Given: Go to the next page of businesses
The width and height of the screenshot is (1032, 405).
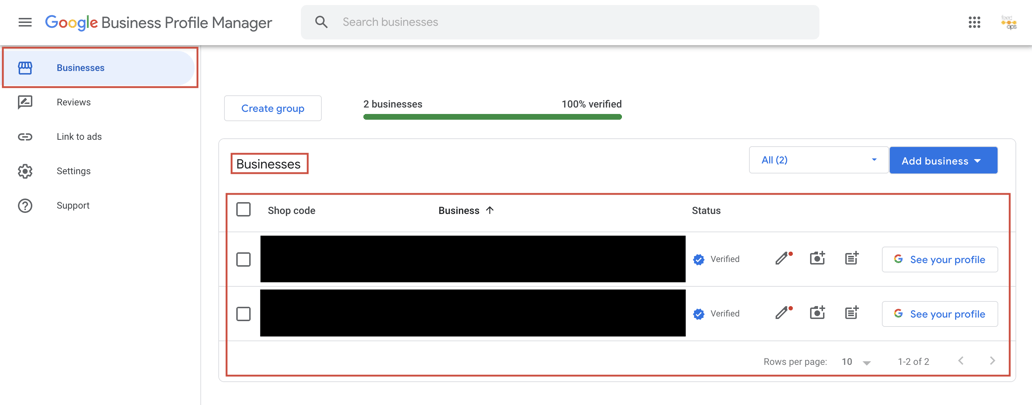Looking at the screenshot, I should [993, 361].
